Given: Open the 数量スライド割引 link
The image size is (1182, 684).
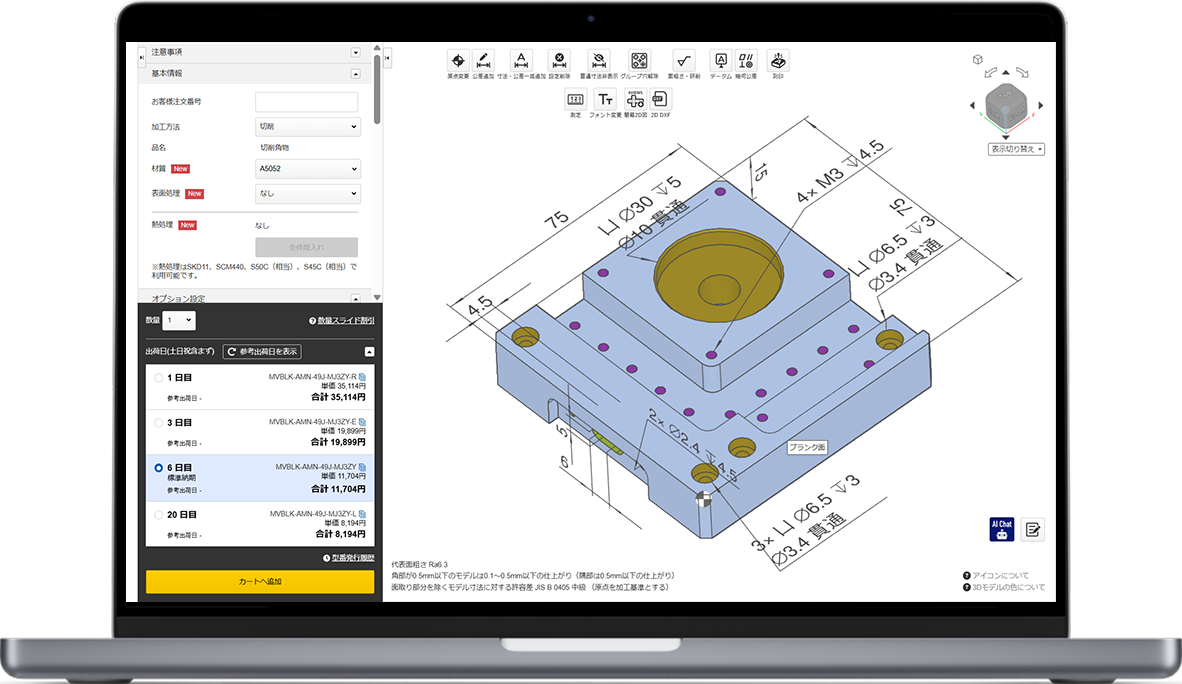Looking at the screenshot, I should click(341, 321).
